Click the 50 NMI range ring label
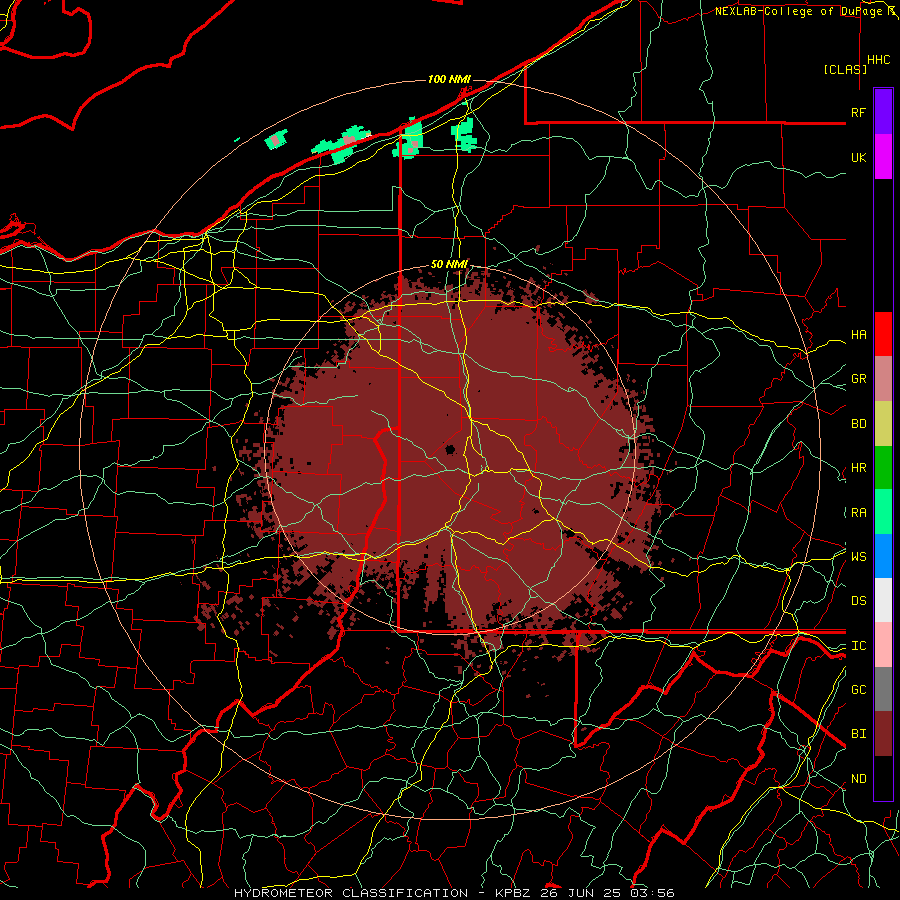This screenshot has height=900, width=900. pyautogui.click(x=449, y=264)
